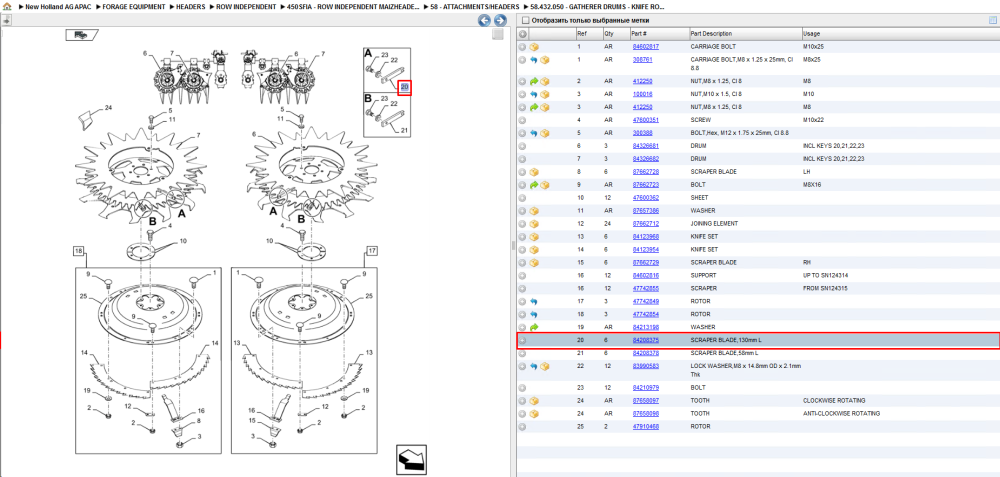This screenshot has height=477, width=1000.
Task: Click the blue arrow icon for part 47742849
Action: pos(534,302)
